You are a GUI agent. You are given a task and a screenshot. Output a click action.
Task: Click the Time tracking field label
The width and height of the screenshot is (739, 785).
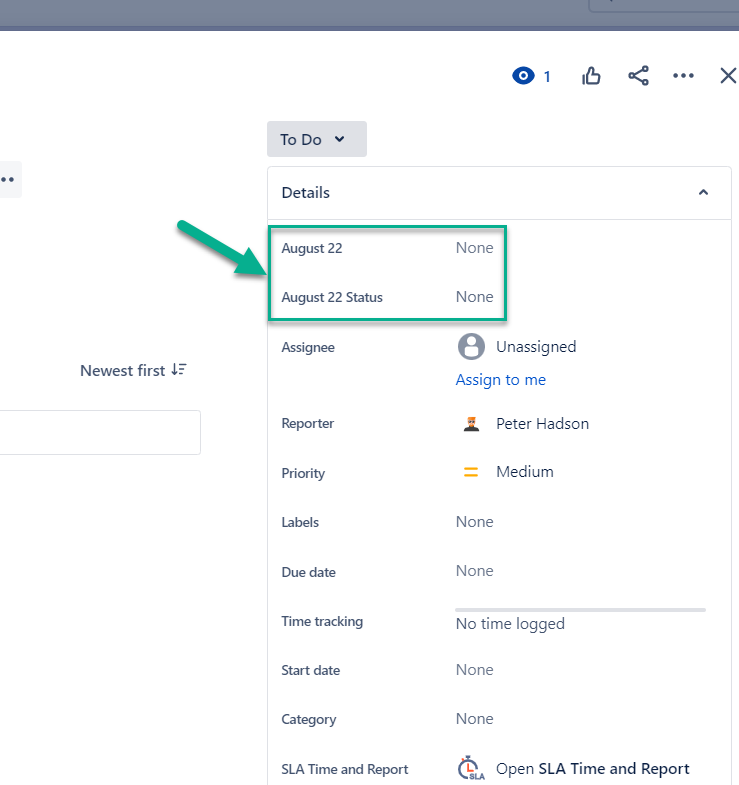coord(322,621)
